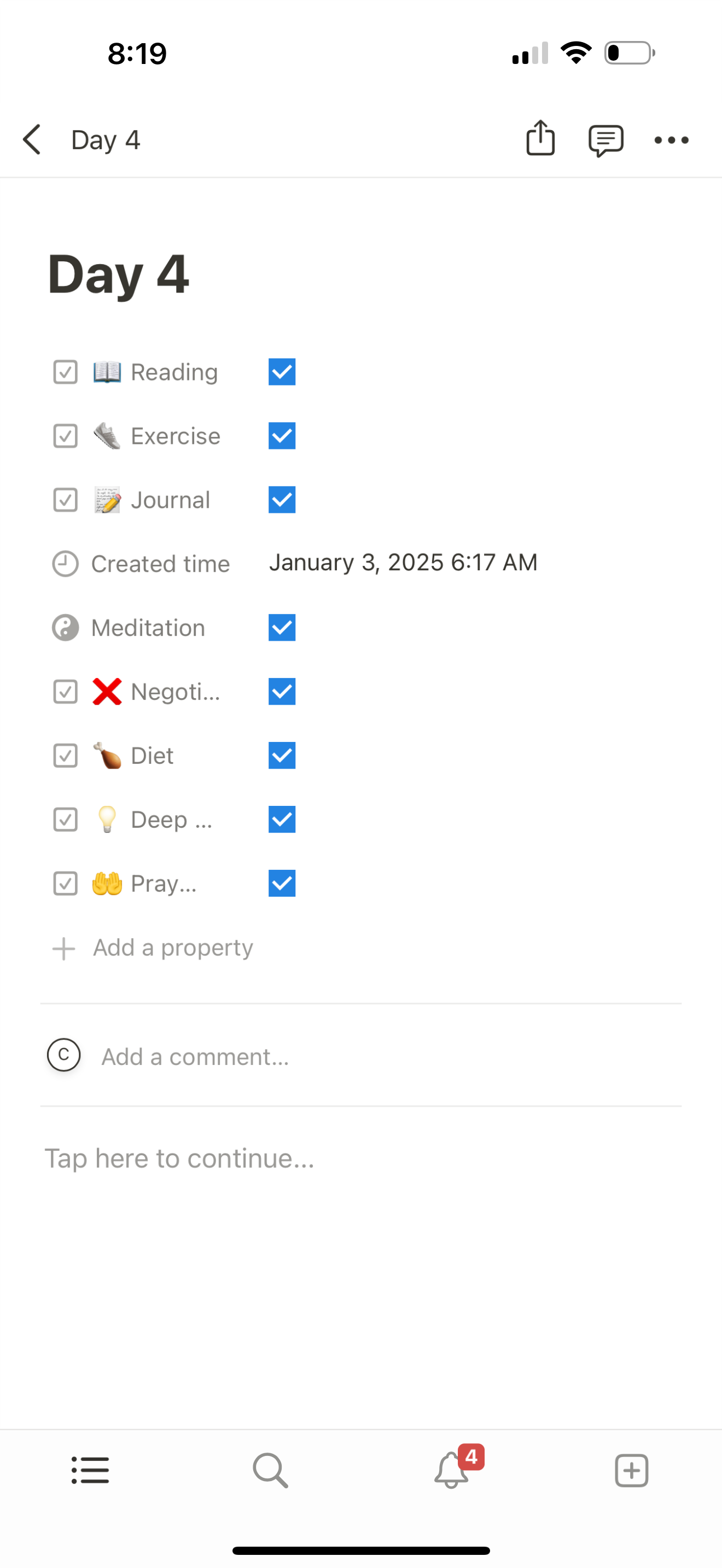
Task: Toggle the Exercise checkbox
Action: point(282,436)
